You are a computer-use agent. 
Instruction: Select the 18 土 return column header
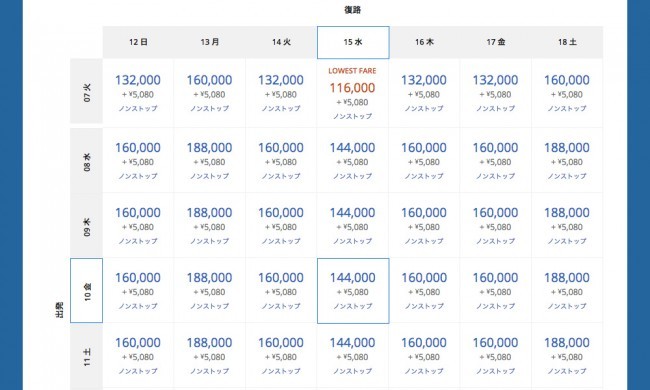click(567, 42)
